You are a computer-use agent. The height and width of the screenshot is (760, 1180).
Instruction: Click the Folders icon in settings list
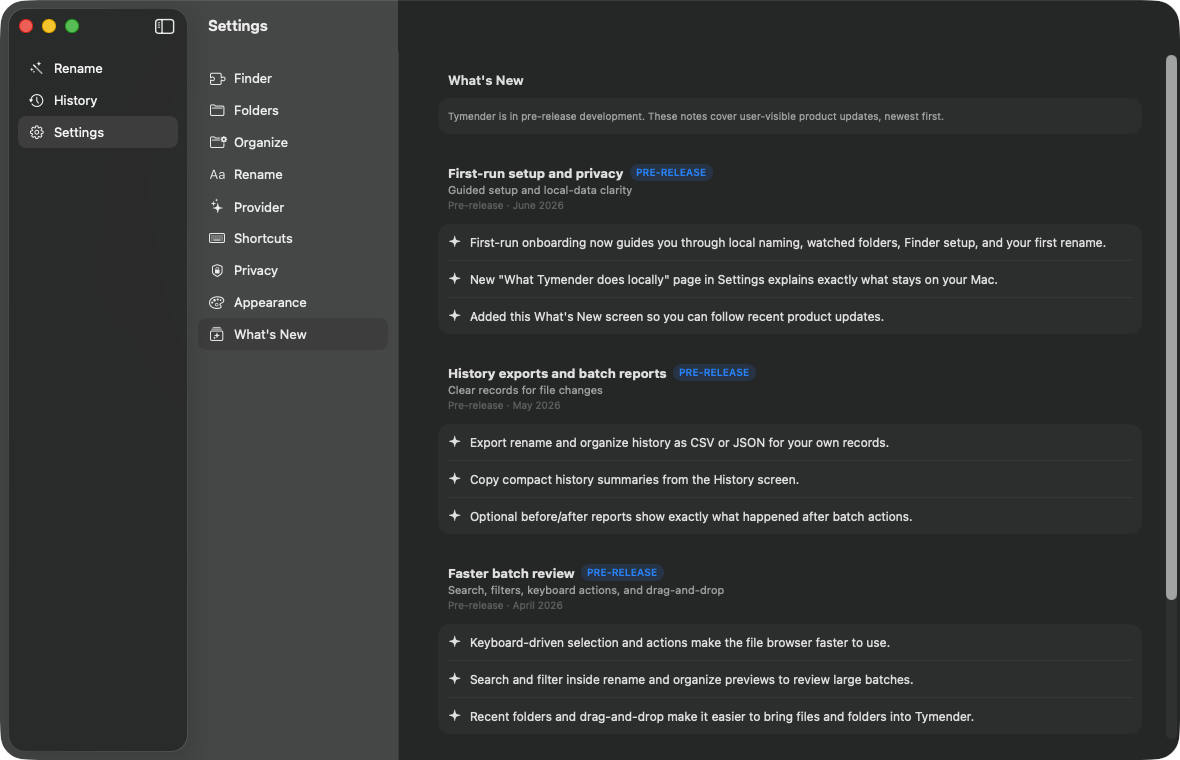tap(217, 111)
